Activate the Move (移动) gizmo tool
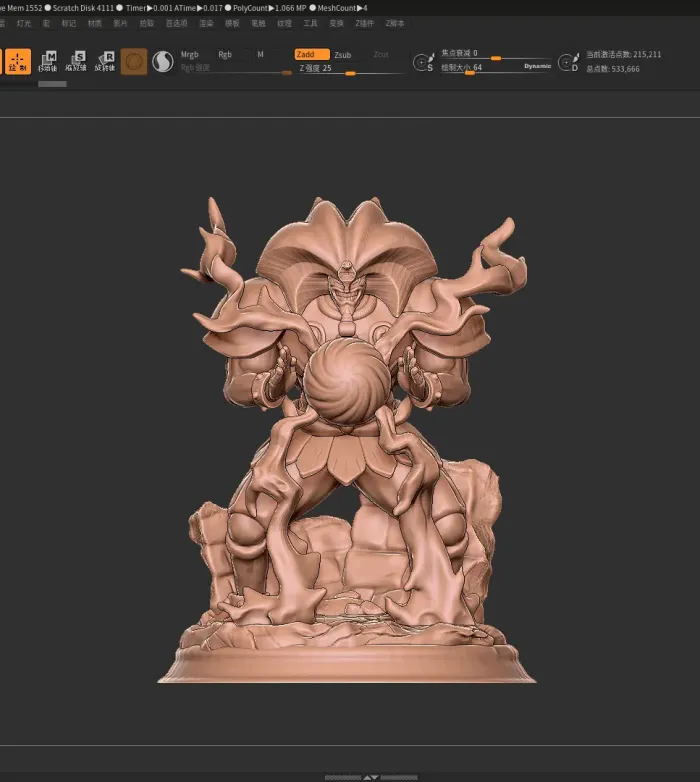Image resolution: width=700 pixels, height=782 pixels. (48, 61)
